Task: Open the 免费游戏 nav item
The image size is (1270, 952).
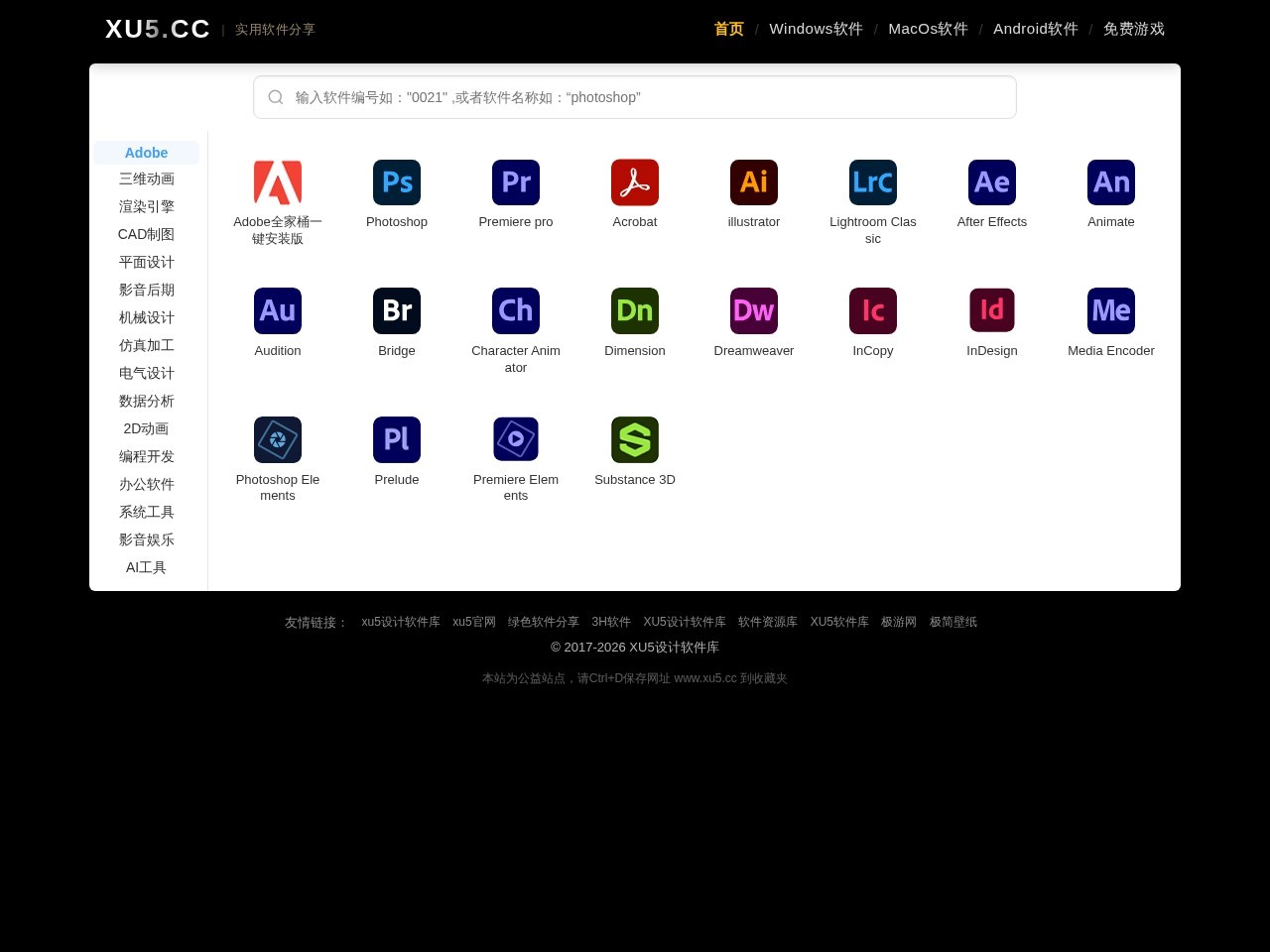Action: click(x=1134, y=29)
